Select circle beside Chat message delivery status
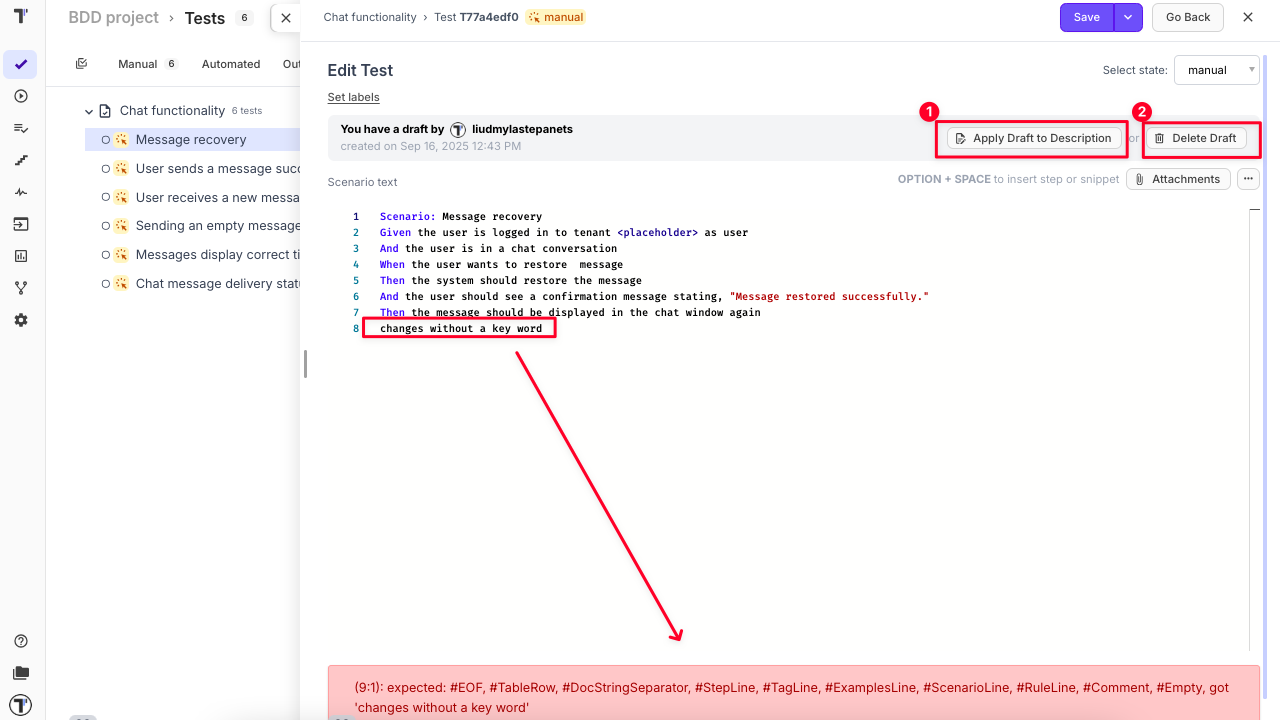The width and height of the screenshot is (1280, 720). pyautogui.click(x=106, y=284)
